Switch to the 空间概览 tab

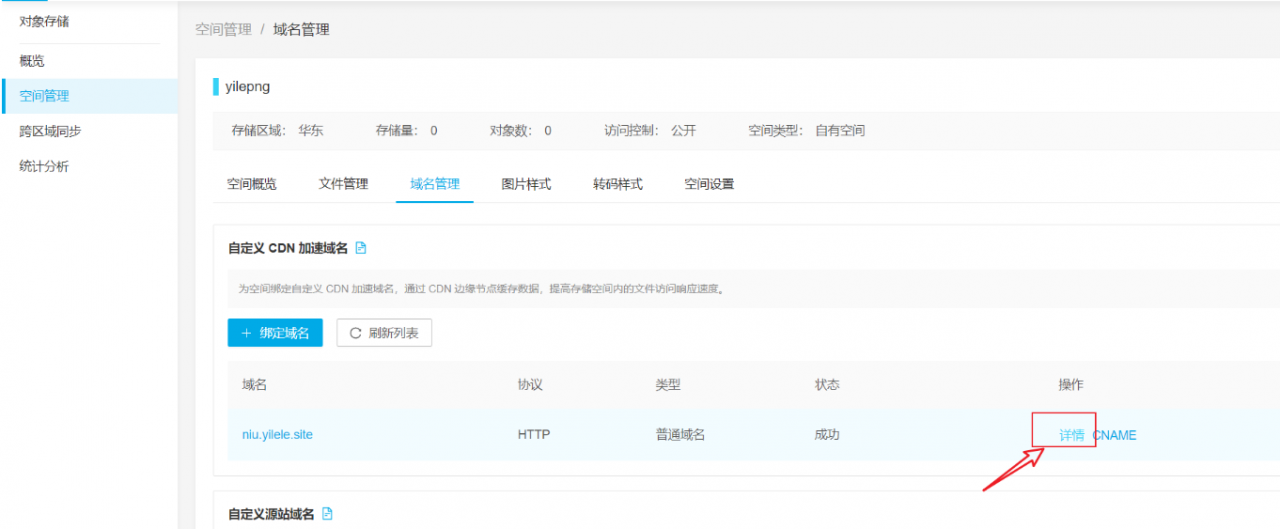click(251, 184)
